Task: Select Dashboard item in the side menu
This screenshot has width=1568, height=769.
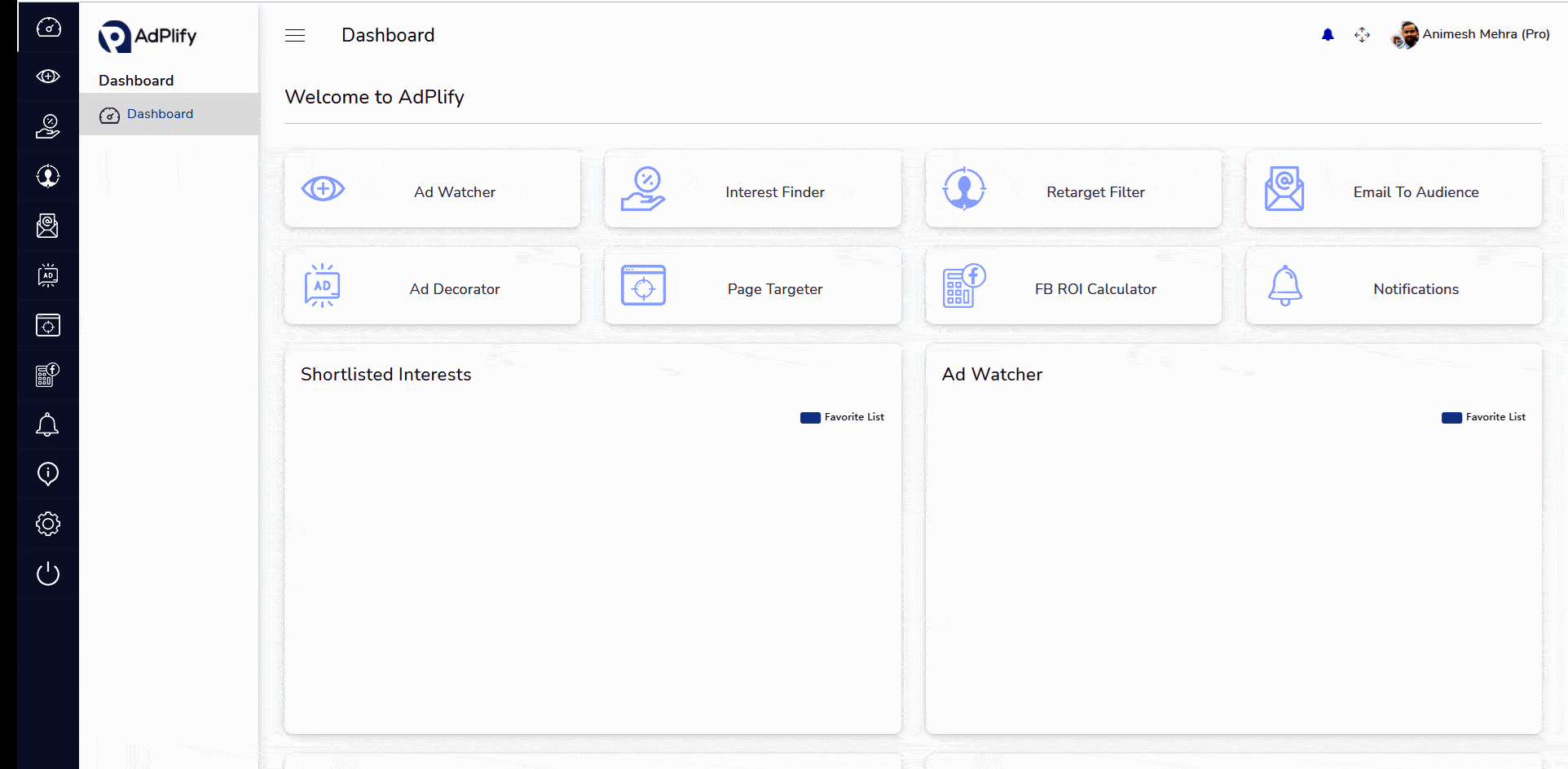Action: [x=160, y=114]
